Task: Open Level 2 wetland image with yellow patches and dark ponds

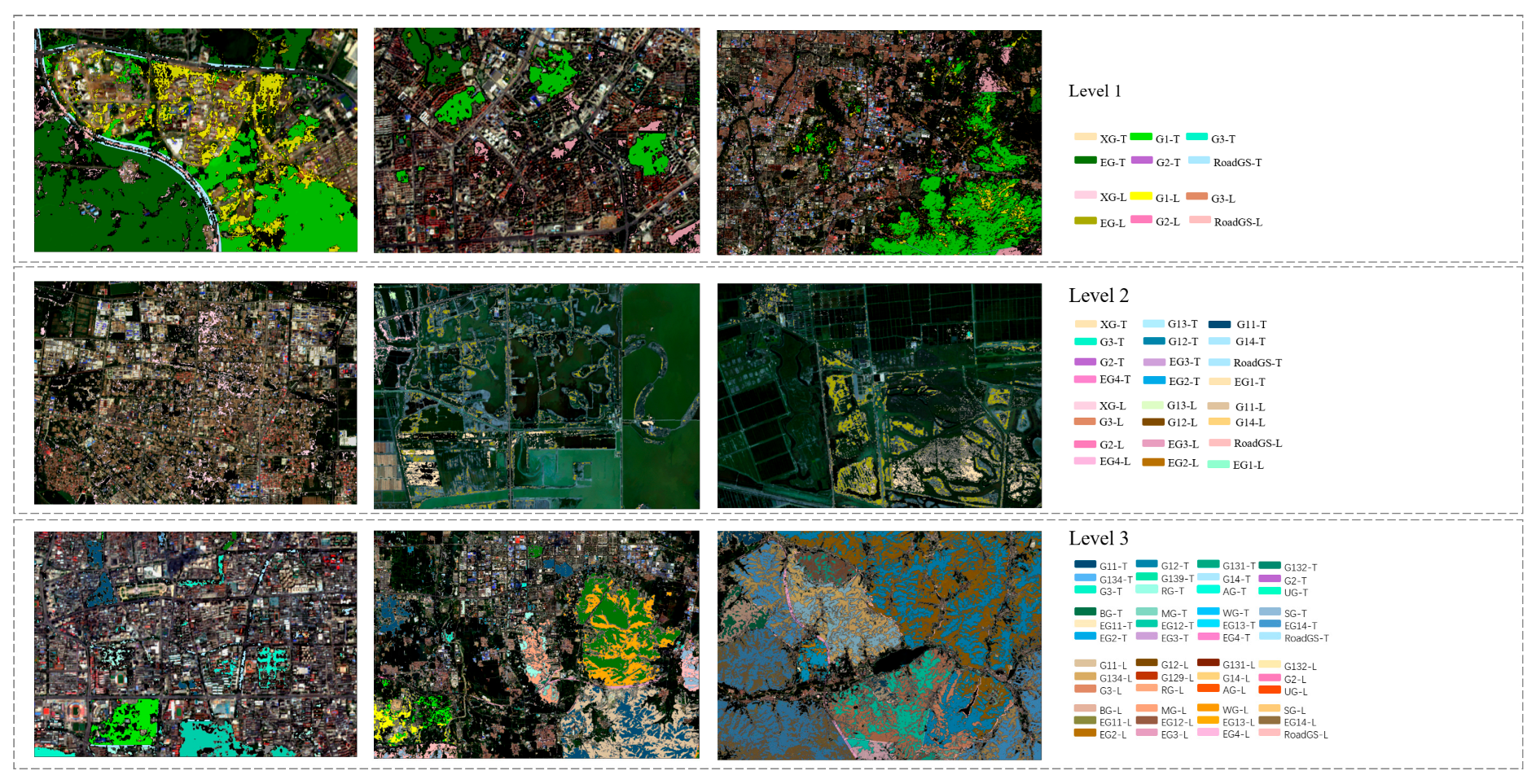Action: [x=880, y=396]
